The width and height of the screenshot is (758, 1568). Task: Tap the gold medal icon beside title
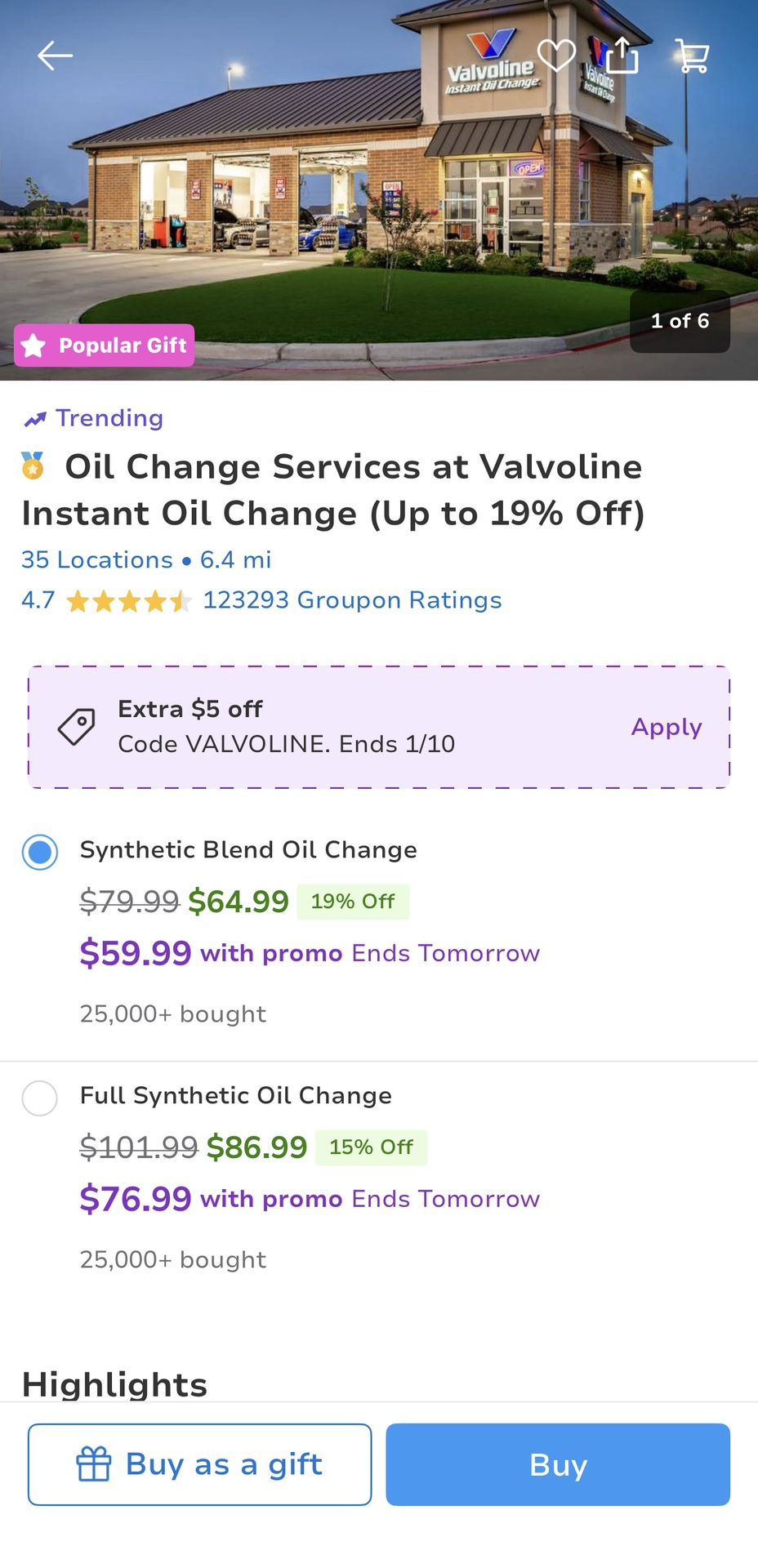33,466
